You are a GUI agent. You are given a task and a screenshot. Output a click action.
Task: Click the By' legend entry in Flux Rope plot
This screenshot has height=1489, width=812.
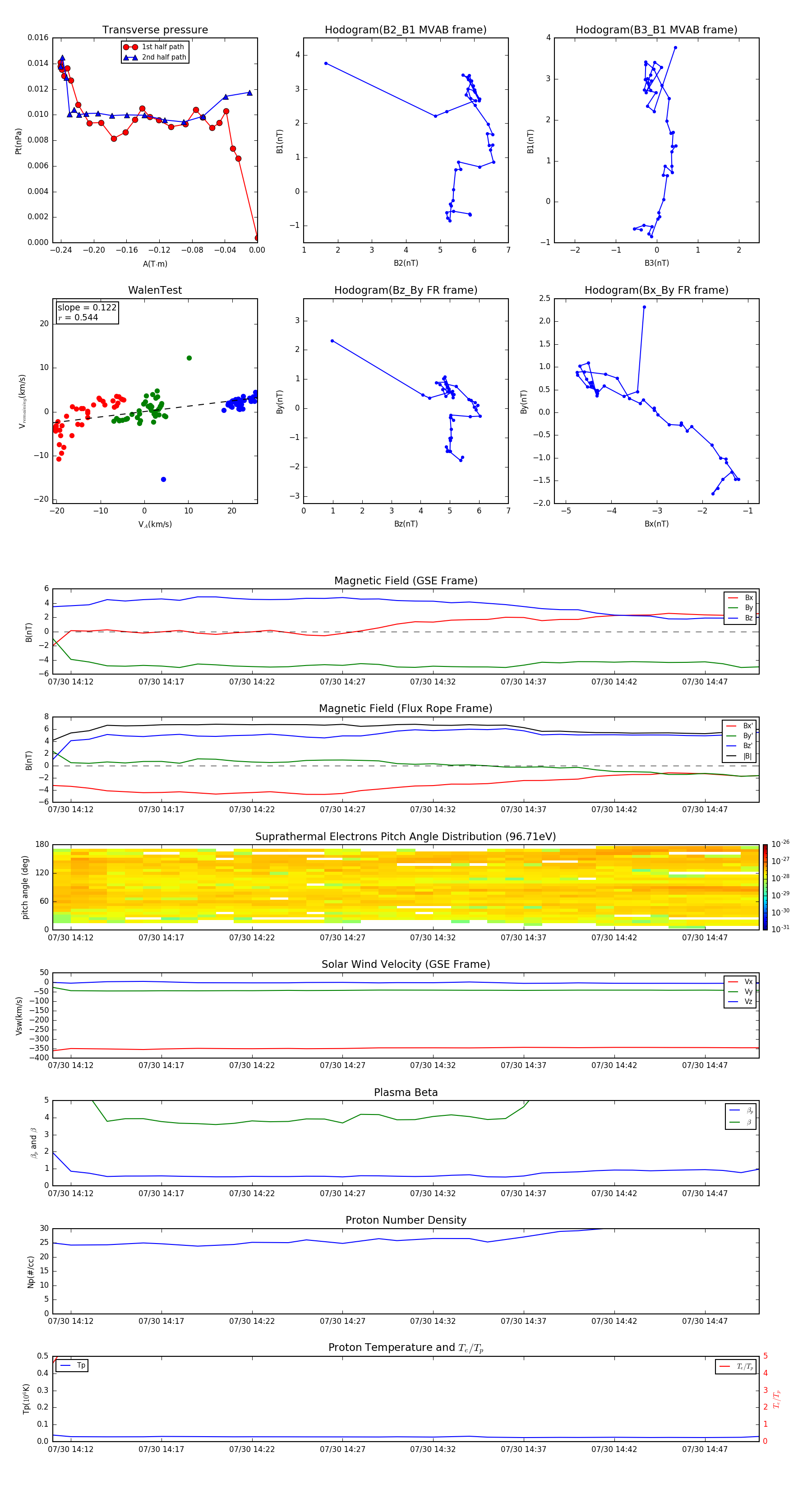[x=739, y=736]
